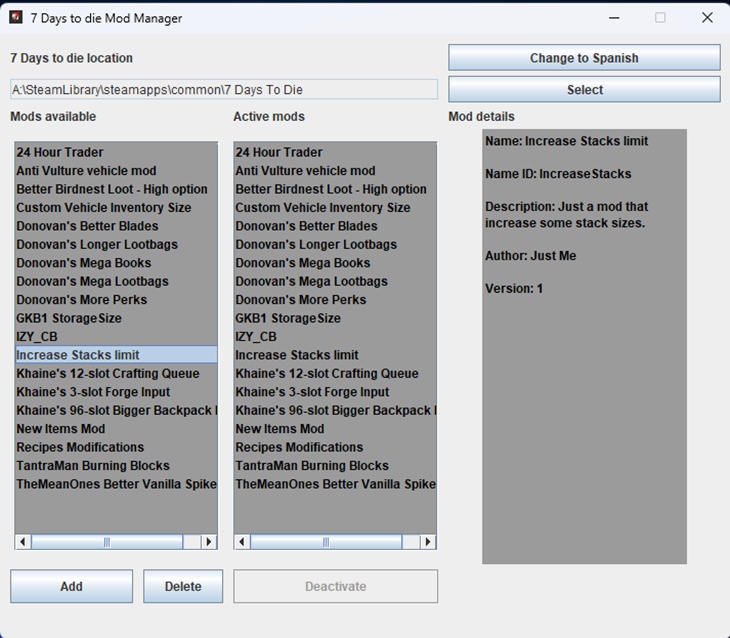
Task: Select Donovan's Better Blades in Active mods
Action: point(335,226)
